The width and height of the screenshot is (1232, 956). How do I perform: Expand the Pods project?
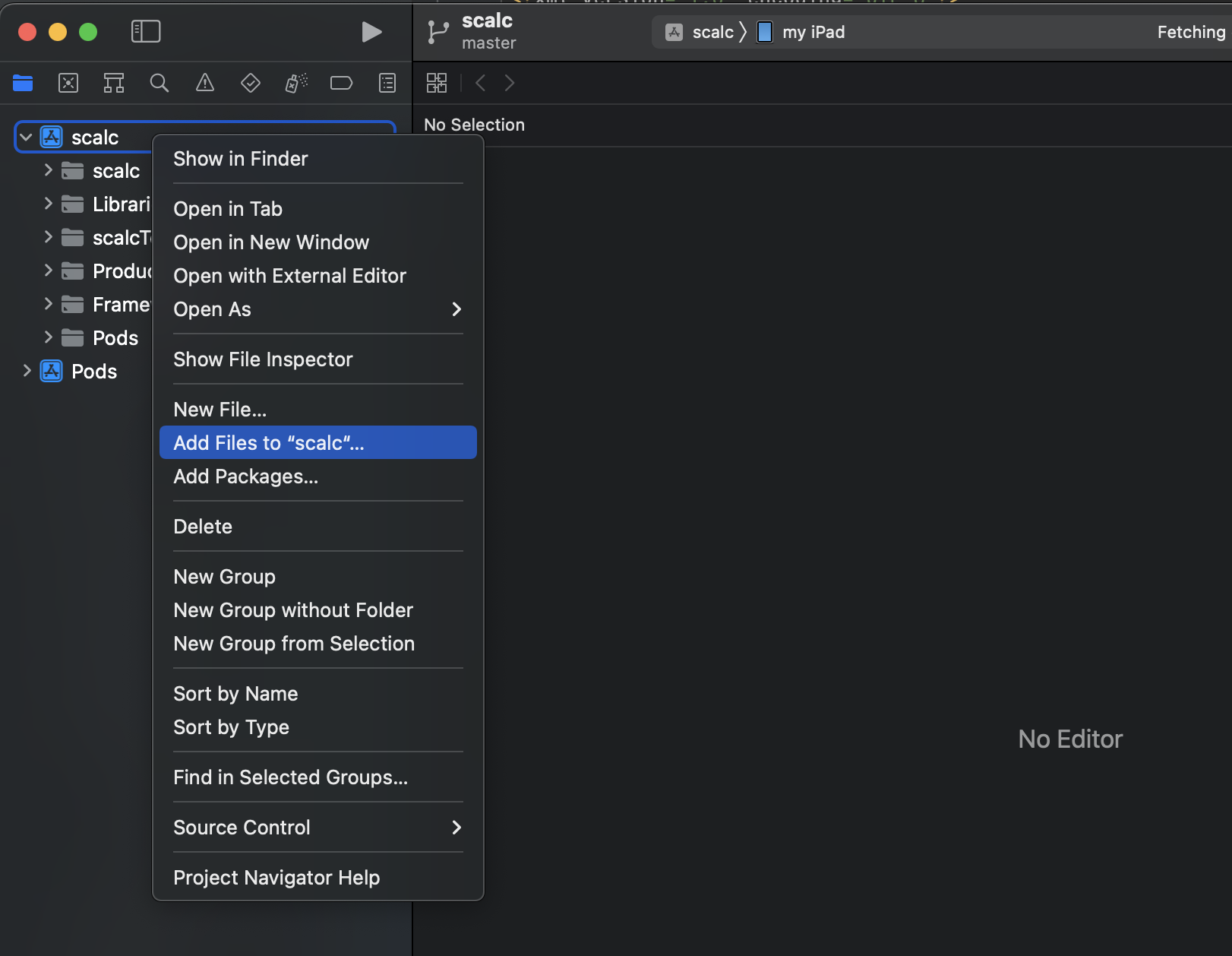tap(27, 371)
